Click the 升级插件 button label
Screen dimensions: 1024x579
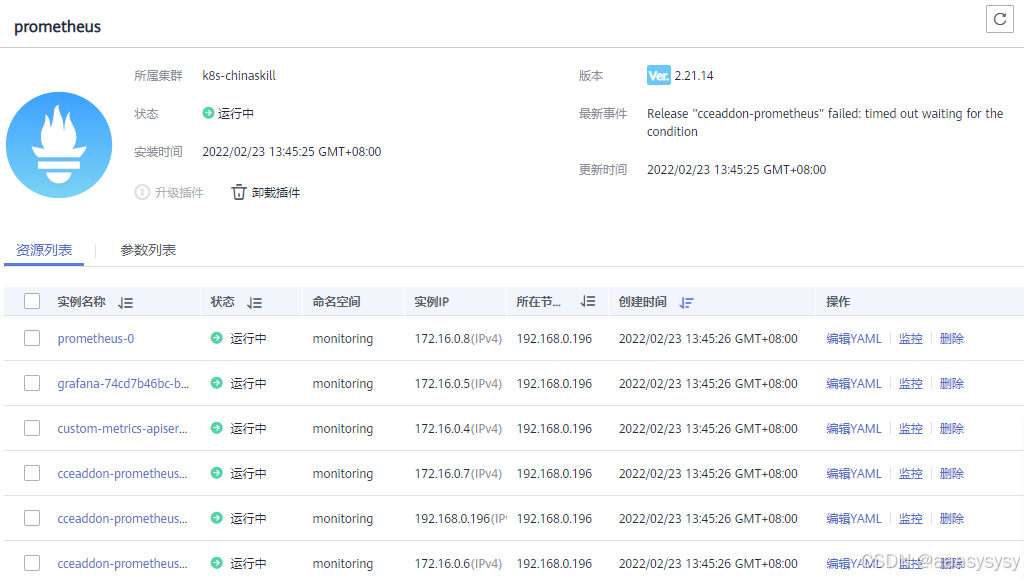coord(179,193)
